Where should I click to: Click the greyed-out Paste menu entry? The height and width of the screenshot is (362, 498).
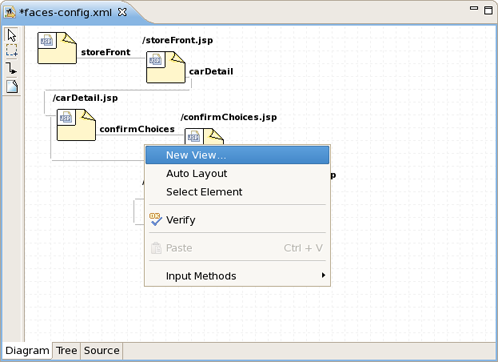[x=237, y=248]
